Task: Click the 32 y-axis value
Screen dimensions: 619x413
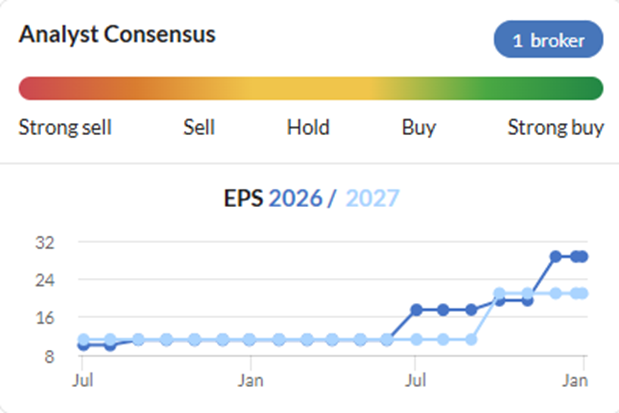Action: 45,242
